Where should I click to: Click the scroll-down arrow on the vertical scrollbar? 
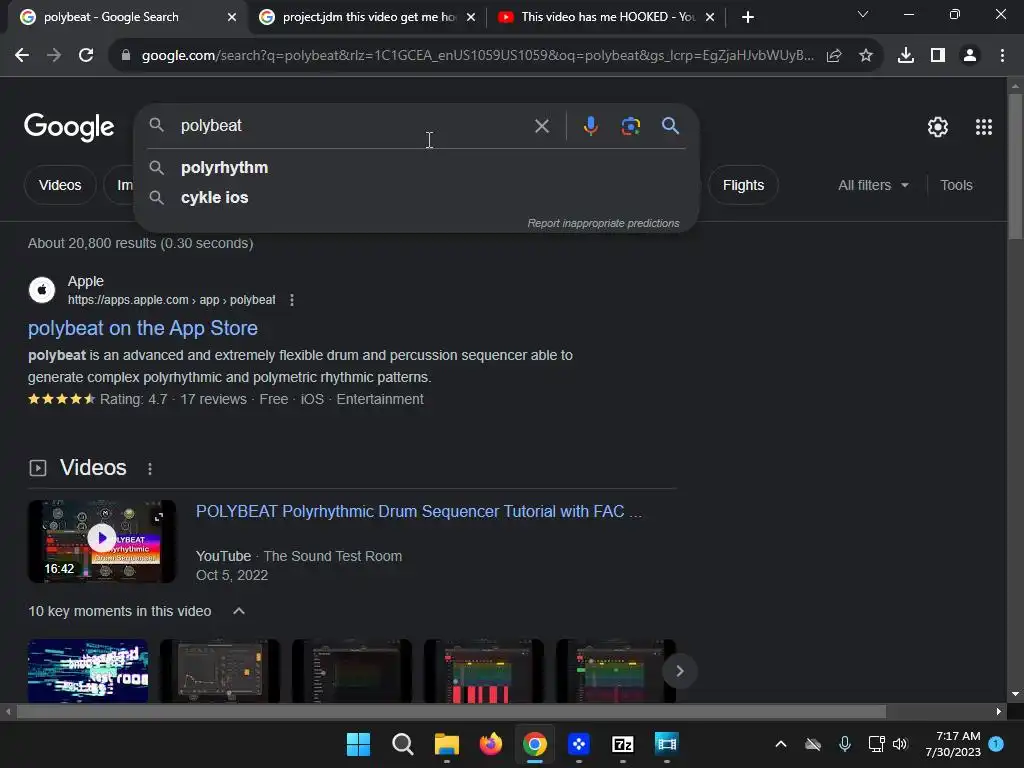1016,694
